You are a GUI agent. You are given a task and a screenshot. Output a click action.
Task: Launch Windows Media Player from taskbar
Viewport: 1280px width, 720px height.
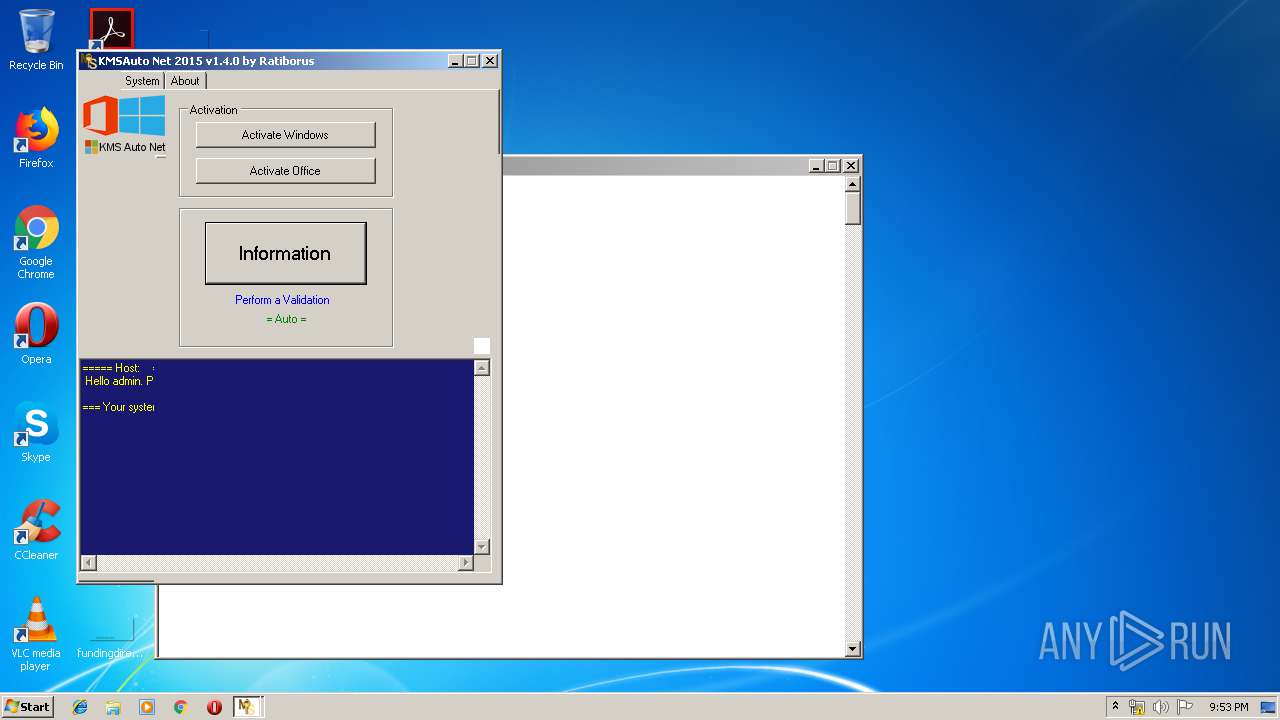[x=147, y=707]
